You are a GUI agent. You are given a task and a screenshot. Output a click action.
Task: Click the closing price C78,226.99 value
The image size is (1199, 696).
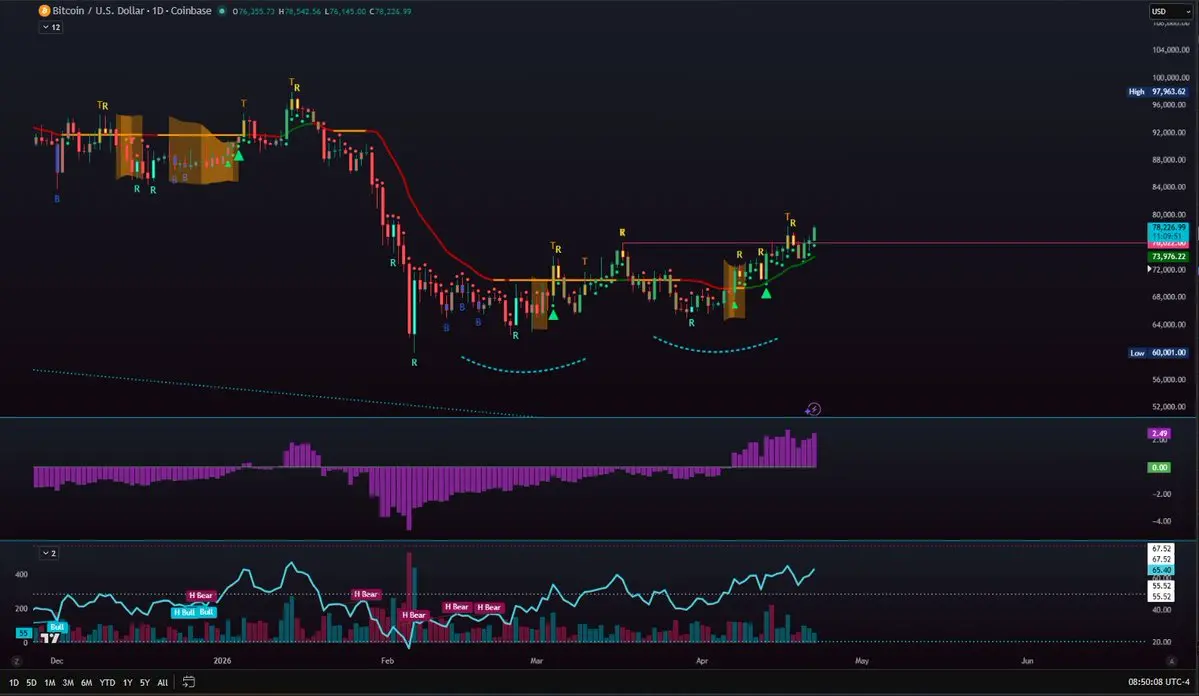(391, 11)
